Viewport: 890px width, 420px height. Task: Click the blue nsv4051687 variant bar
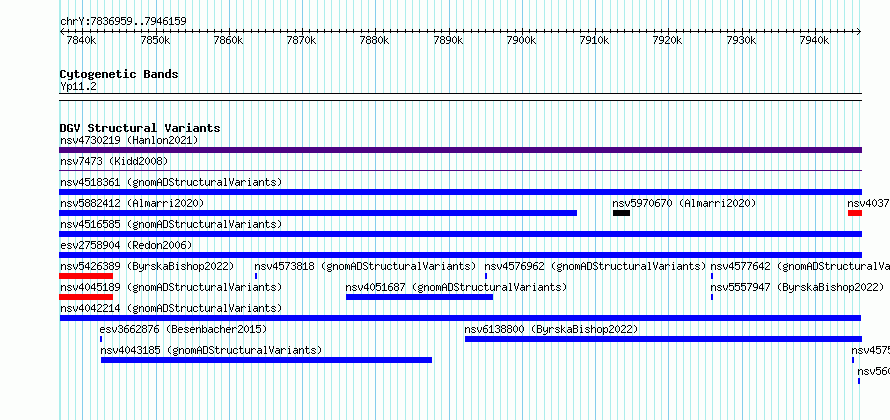(419, 297)
